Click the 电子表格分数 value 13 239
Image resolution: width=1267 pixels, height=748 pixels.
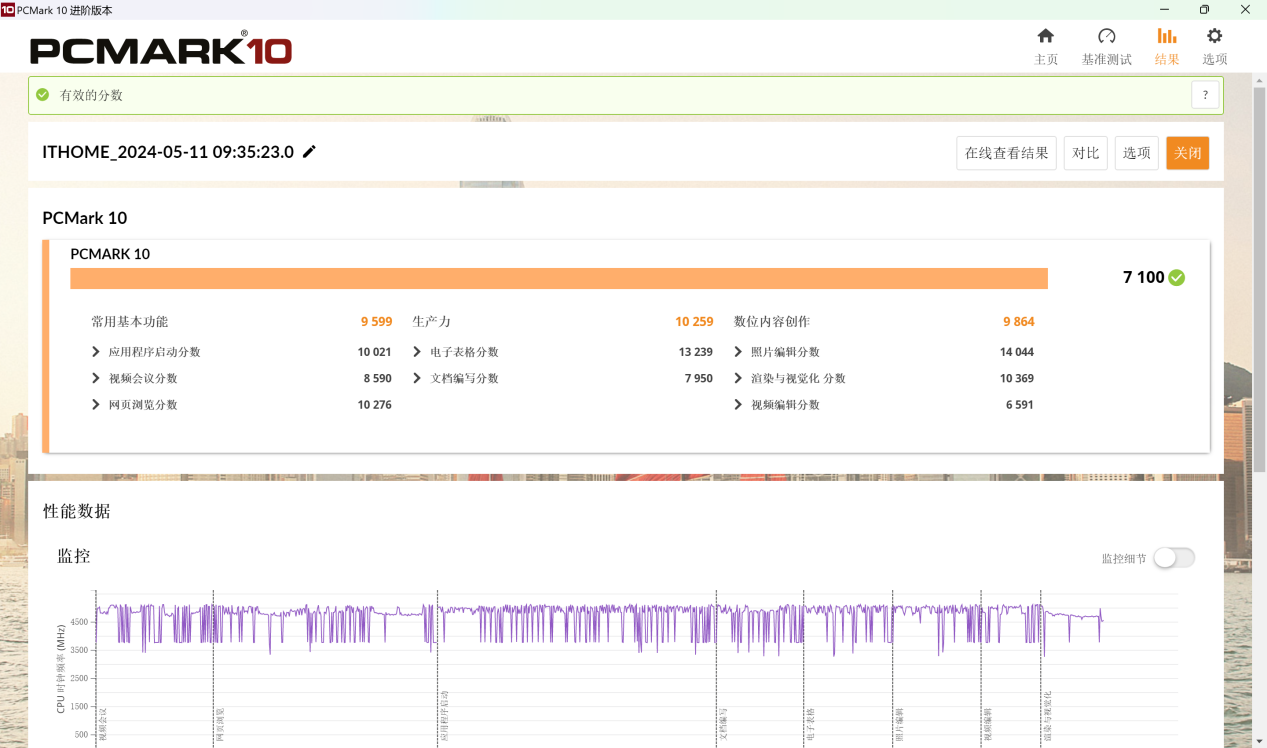click(x=695, y=352)
